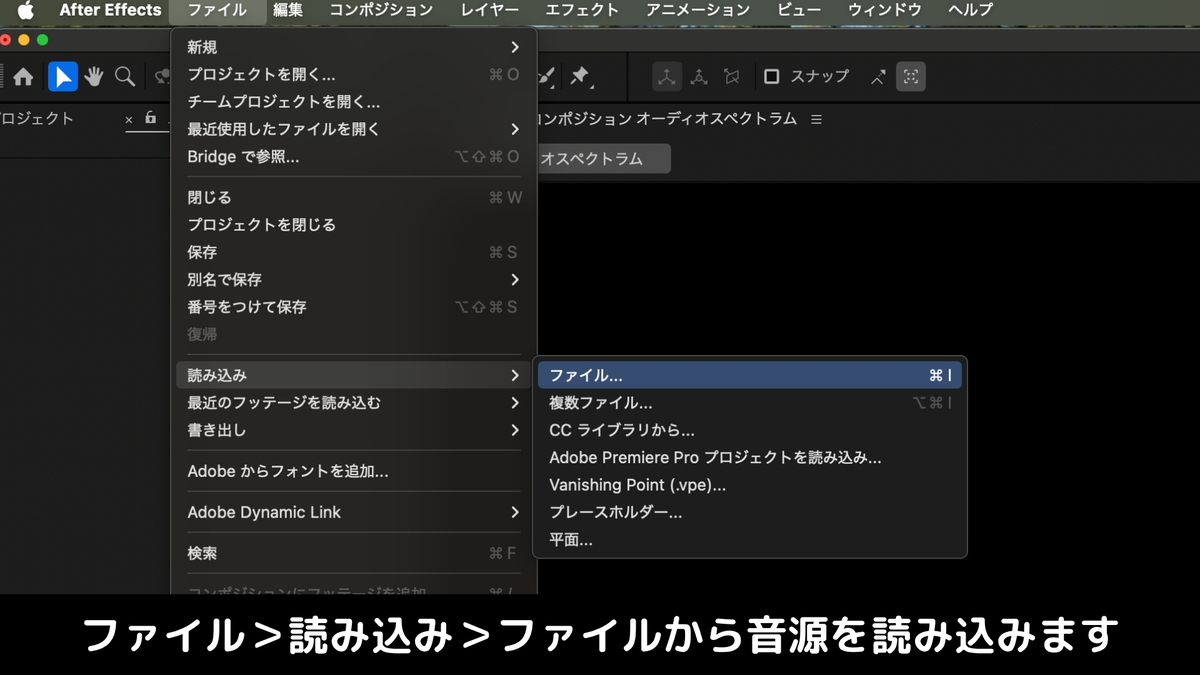1200x675 pixels.
Task: Choose 複数ファイル... import option
Action: (750, 403)
